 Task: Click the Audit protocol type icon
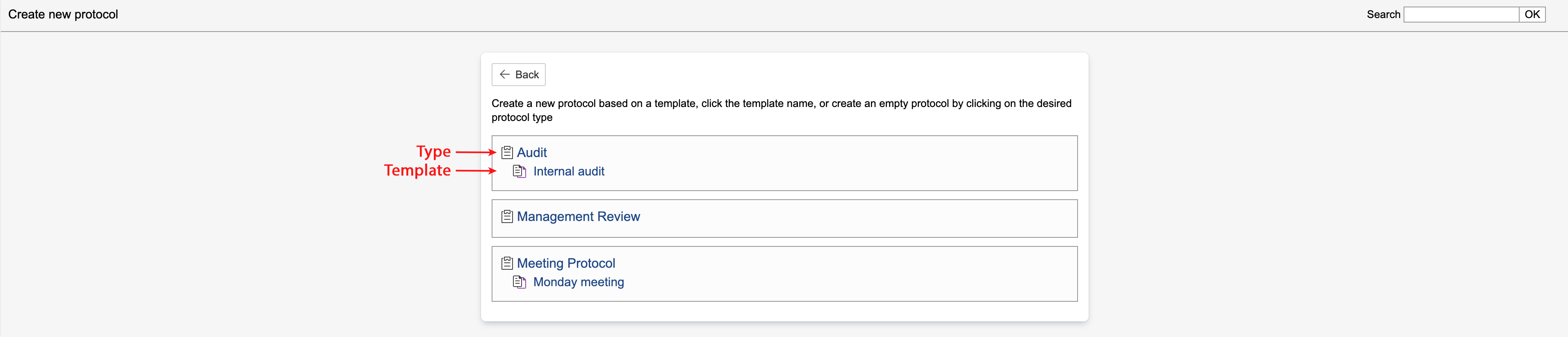pyautogui.click(x=507, y=153)
